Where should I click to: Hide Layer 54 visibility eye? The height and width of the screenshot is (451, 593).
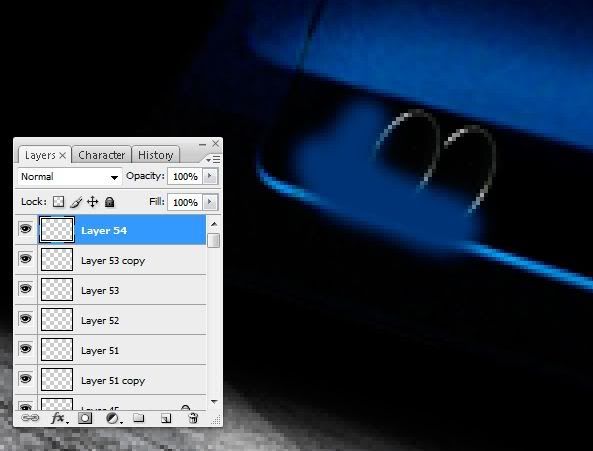click(25, 229)
